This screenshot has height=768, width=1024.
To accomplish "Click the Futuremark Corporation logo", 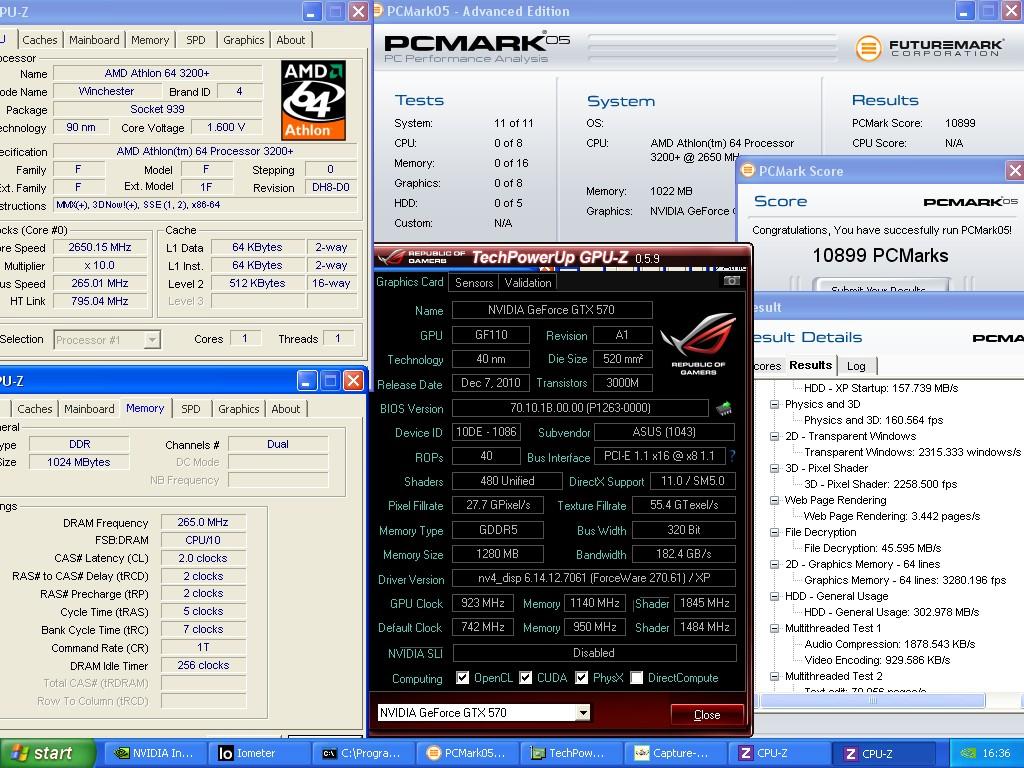I will (x=929, y=48).
